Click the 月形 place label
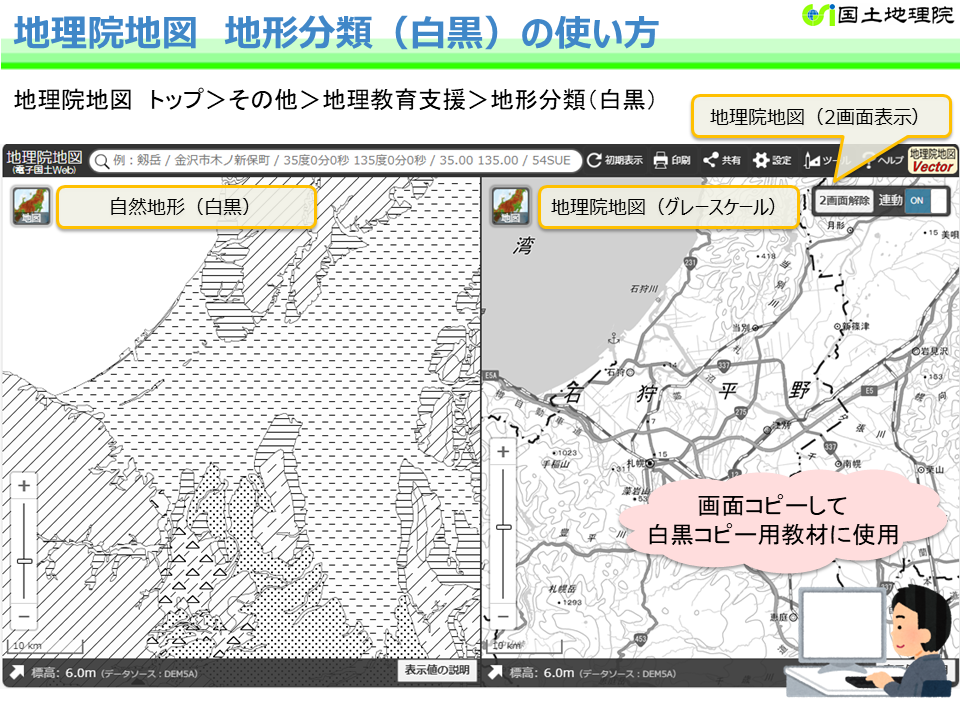 point(836,225)
